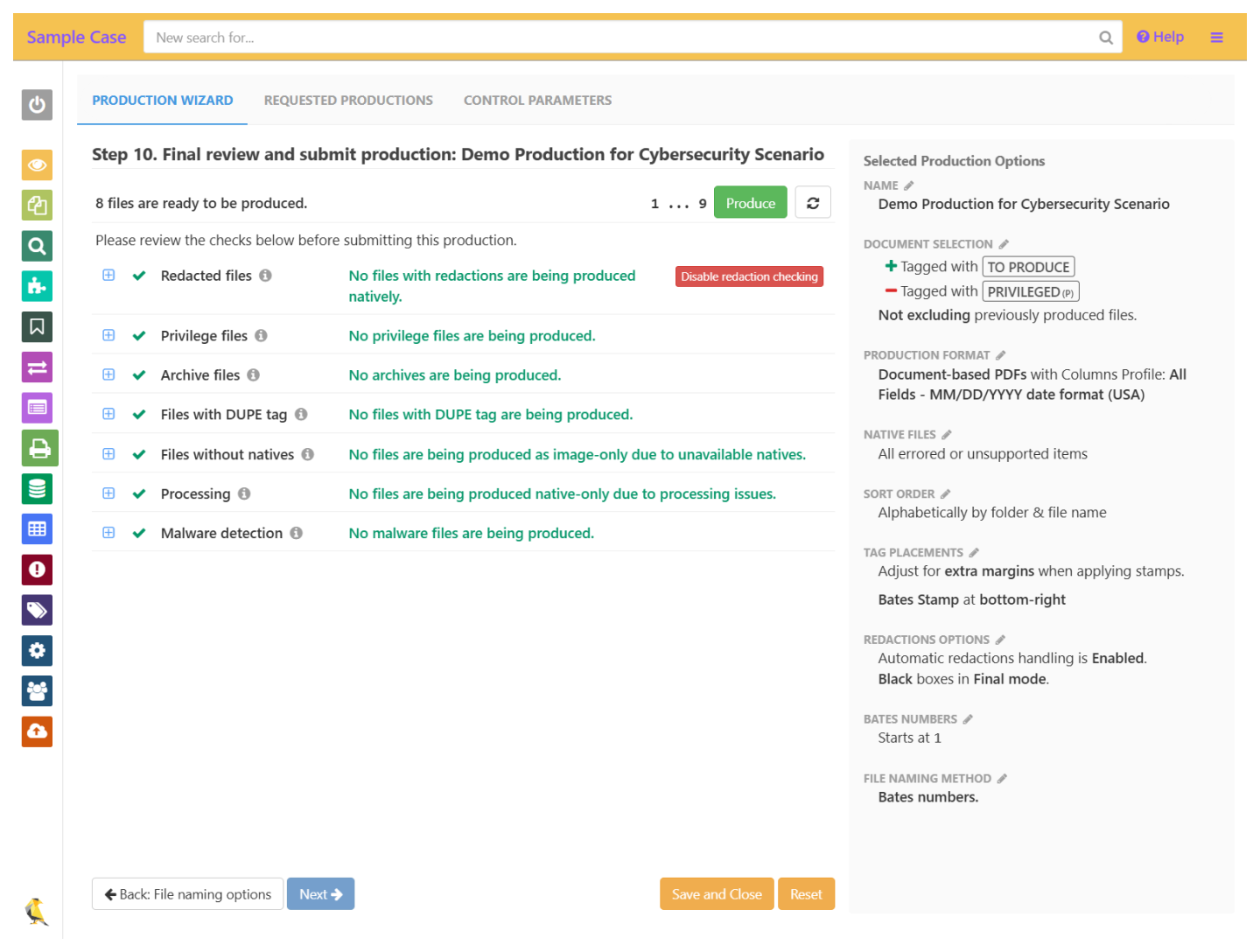1260x952 pixels.
Task: Switch to Requested Productions tab
Action: click(348, 101)
